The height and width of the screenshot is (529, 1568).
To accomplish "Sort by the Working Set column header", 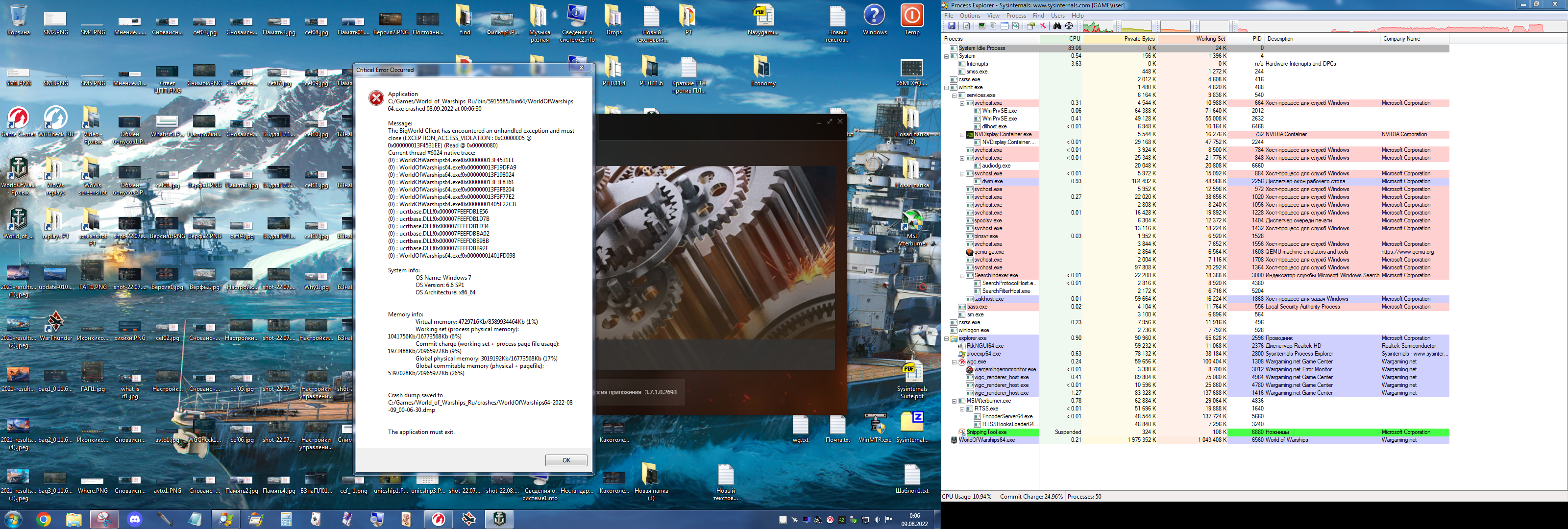I will tap(1192, 39).
